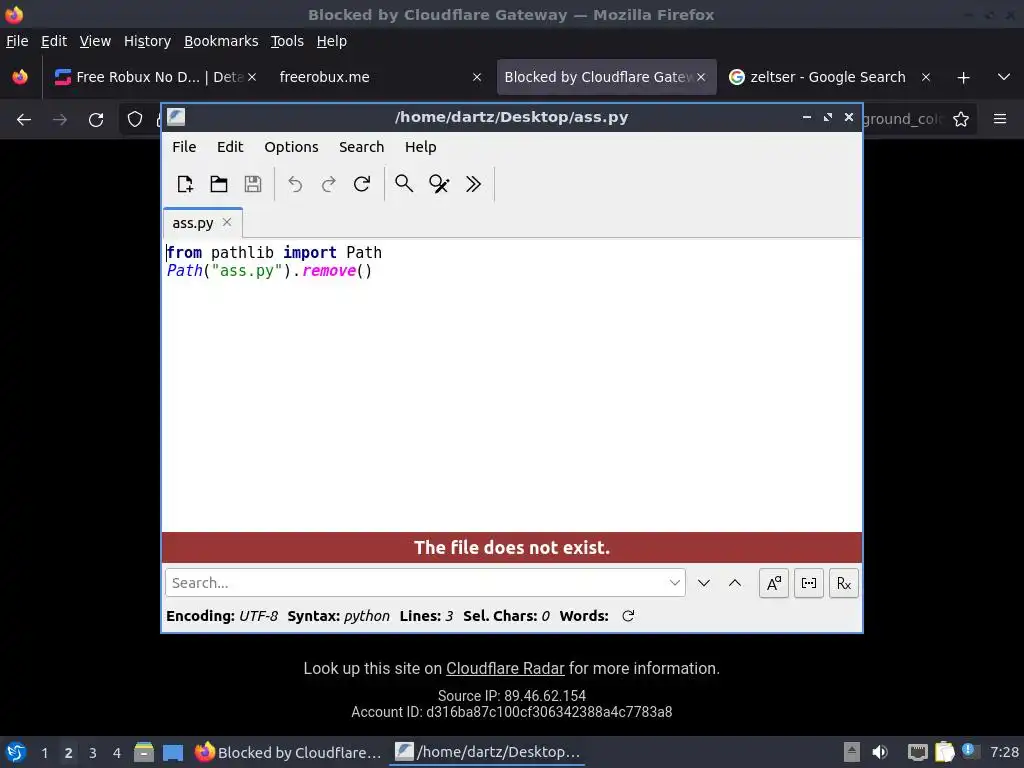Image resolution: width=1024 pixels, height=768 pixels.
Task: Open Firefox's Bookmarks menu
Action: [x=221, y=41]
